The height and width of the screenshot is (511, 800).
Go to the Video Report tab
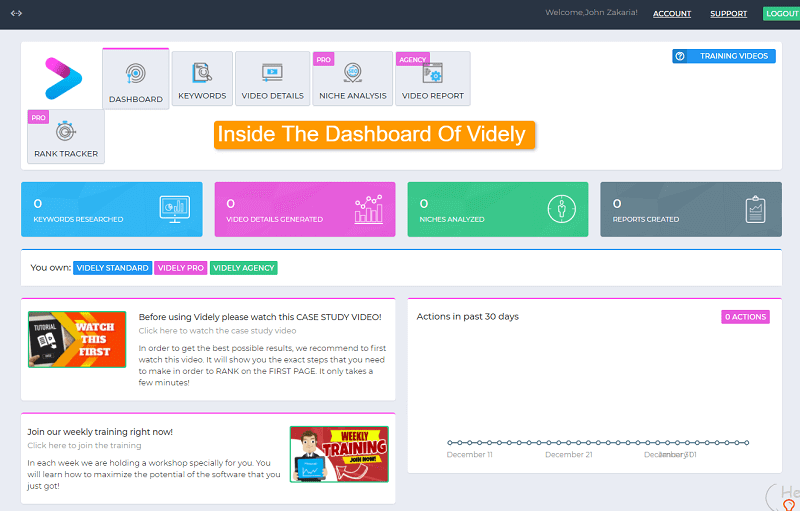click(432, 79)
